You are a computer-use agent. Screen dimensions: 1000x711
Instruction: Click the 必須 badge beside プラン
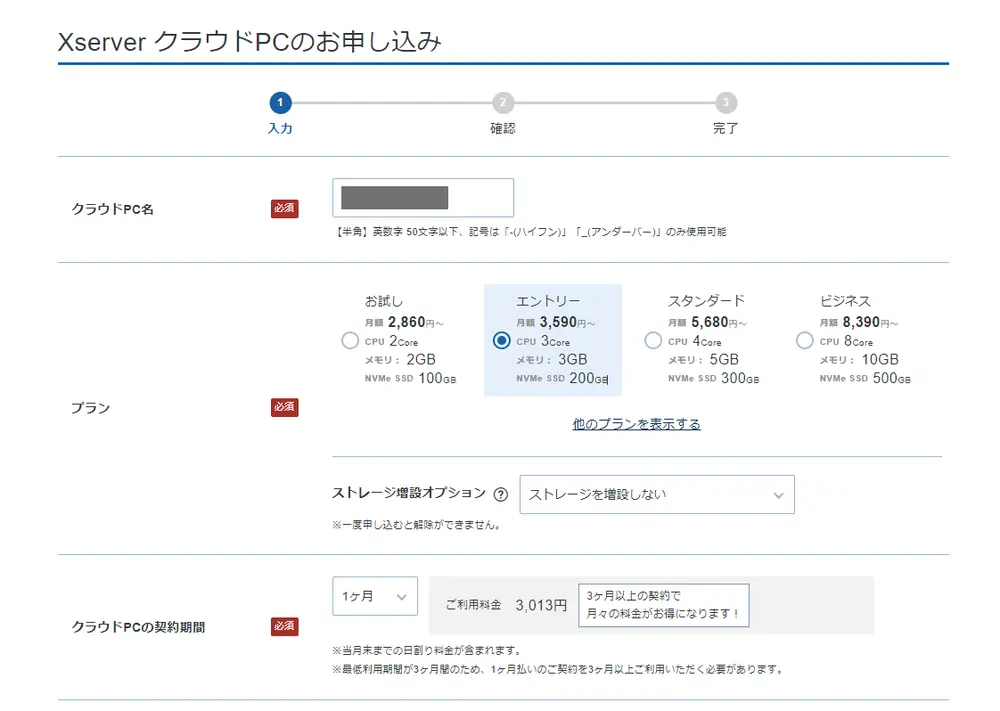click(284, 407)
